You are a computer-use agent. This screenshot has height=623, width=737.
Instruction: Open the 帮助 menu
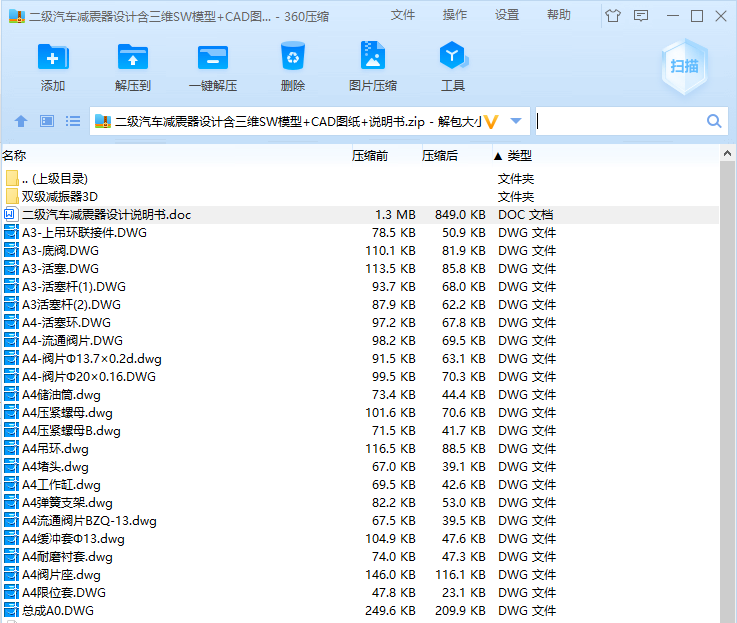558,15
